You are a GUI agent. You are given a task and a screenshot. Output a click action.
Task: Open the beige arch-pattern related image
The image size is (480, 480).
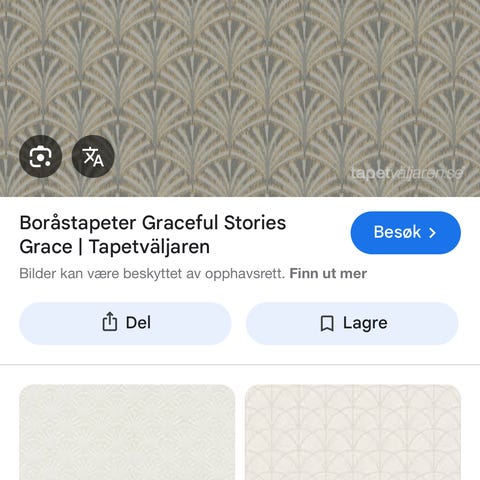353,432
